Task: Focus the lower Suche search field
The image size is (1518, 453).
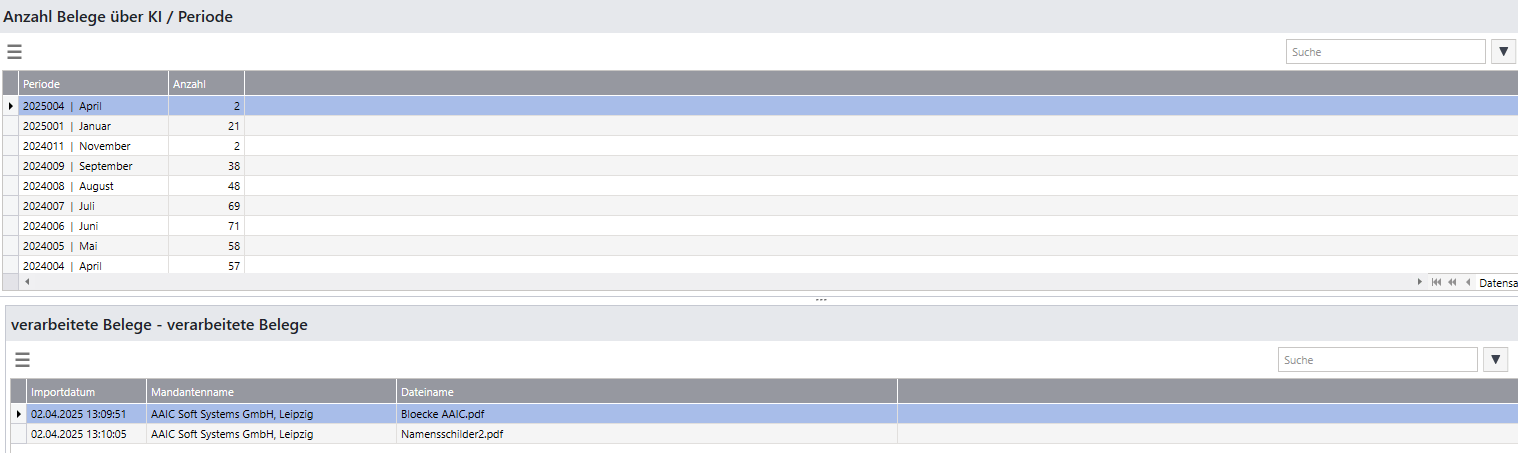Action: pos(1377,360)
